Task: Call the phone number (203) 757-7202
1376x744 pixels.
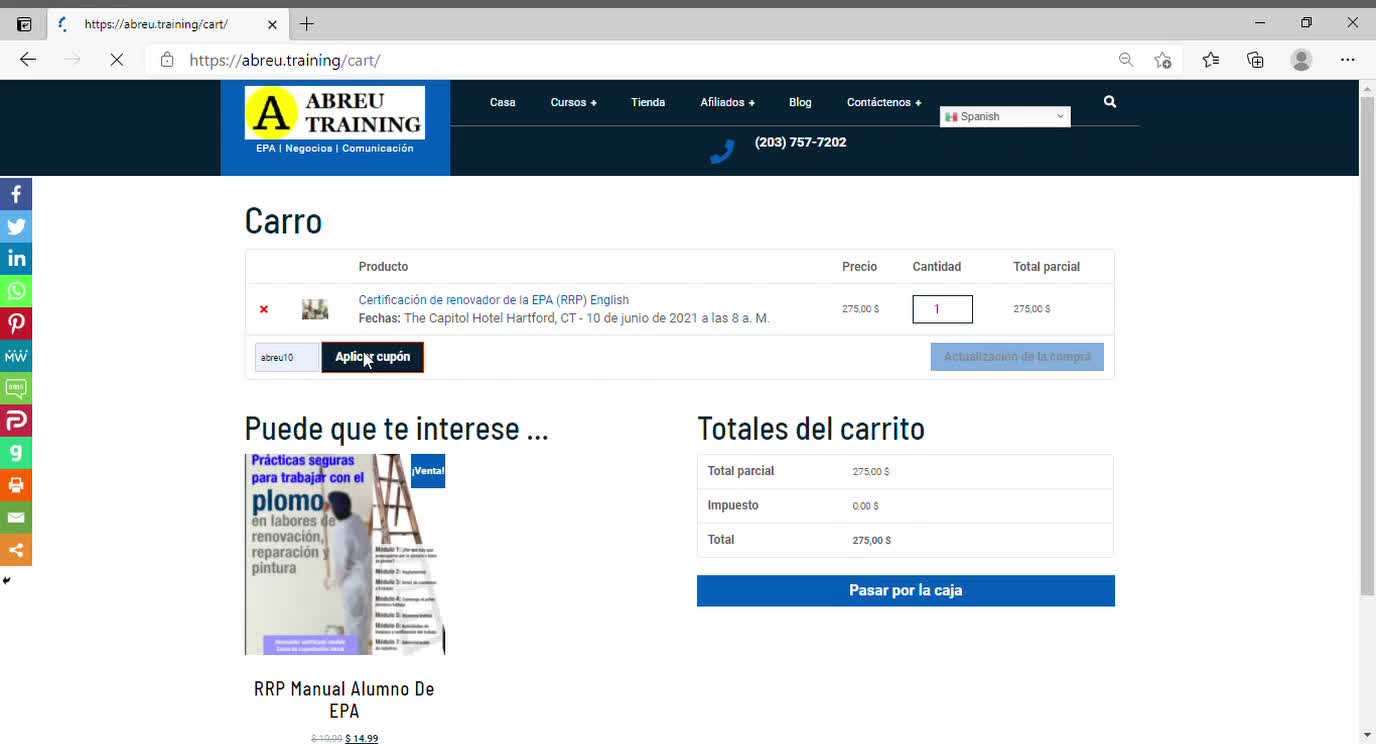Action: tap(800, 142)
